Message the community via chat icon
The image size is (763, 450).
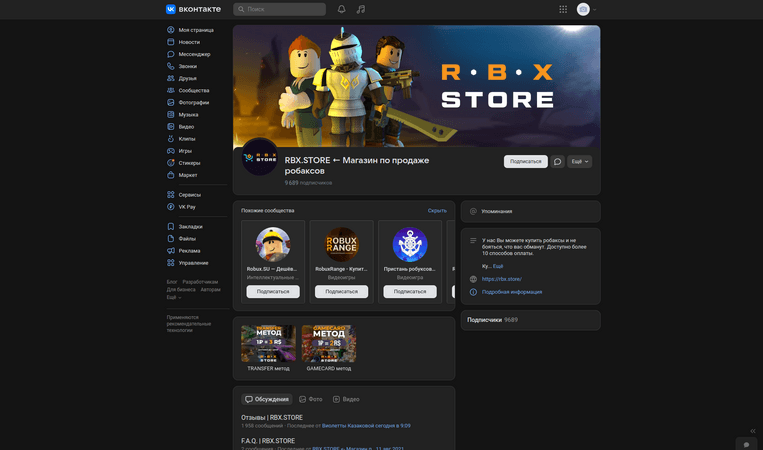coord(558,162)
